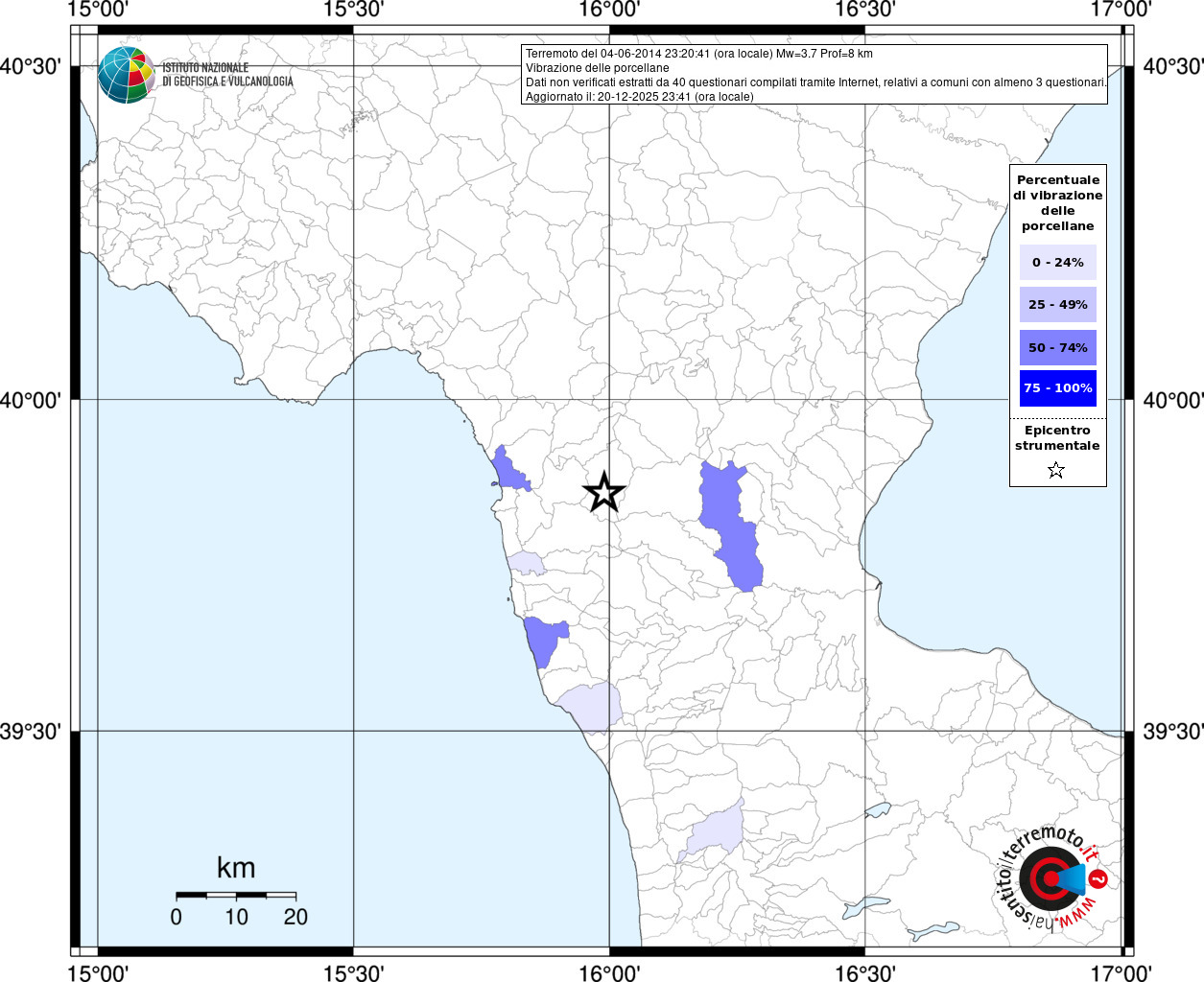Viewport: 1204px width, 982px height.
Task: Click the 'Epicentro strumentale' legend label
Action: (1057, 438)
